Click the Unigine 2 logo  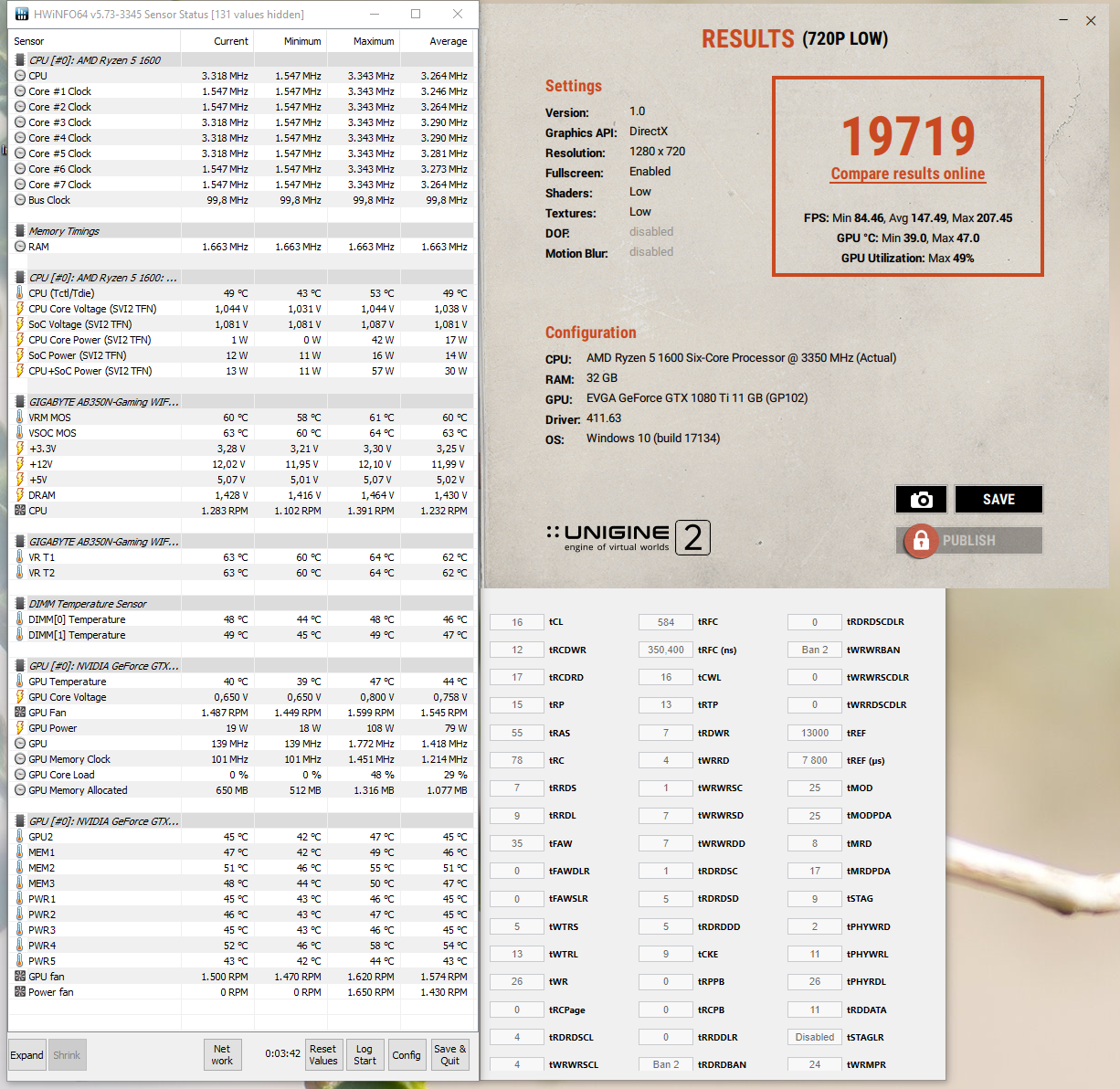tap(629, 537)
